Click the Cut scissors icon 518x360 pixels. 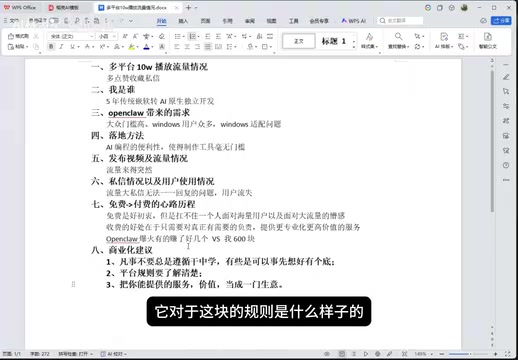[x=36, y=36]
